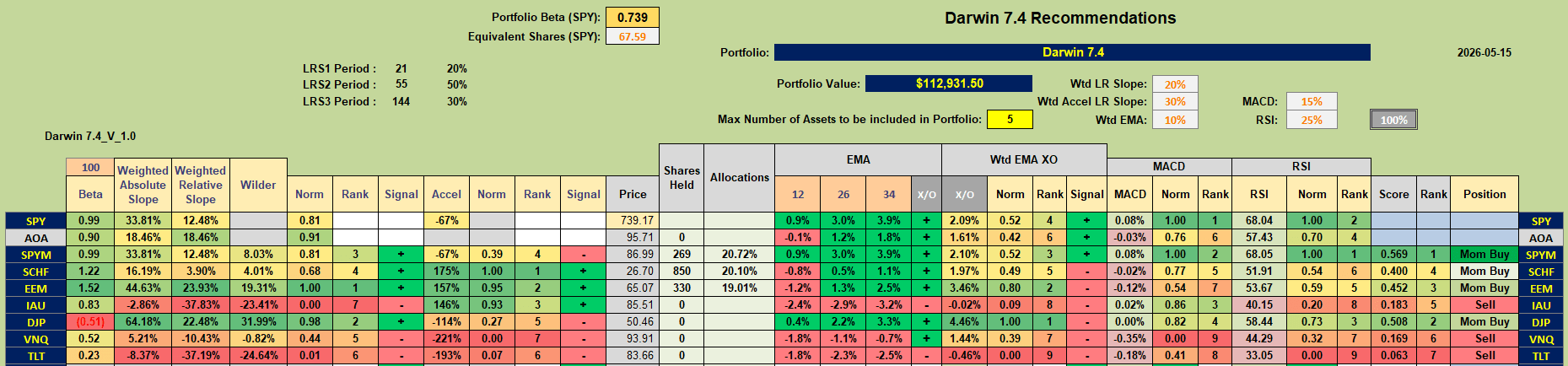Select the MACD weight cell showing 15%

click(x=1312, y=101)
